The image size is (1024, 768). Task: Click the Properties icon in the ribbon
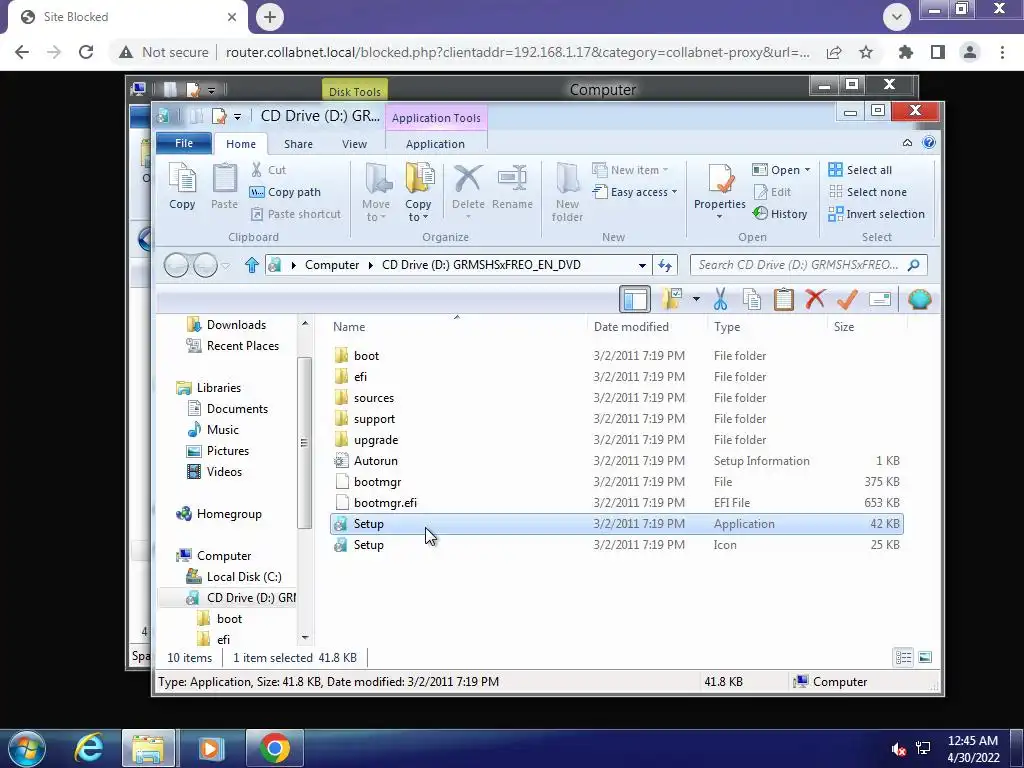click(x=720, y=191)
